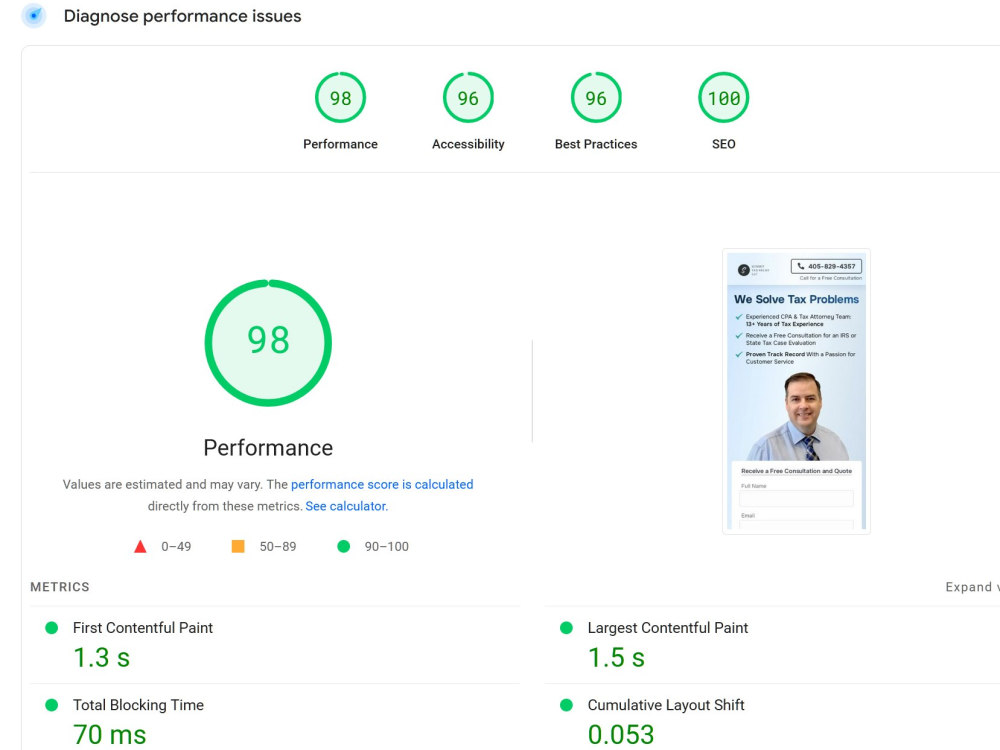Click the large 'Performance' title under gauge
1000x750 pixels.
click(x=268, y=448)
